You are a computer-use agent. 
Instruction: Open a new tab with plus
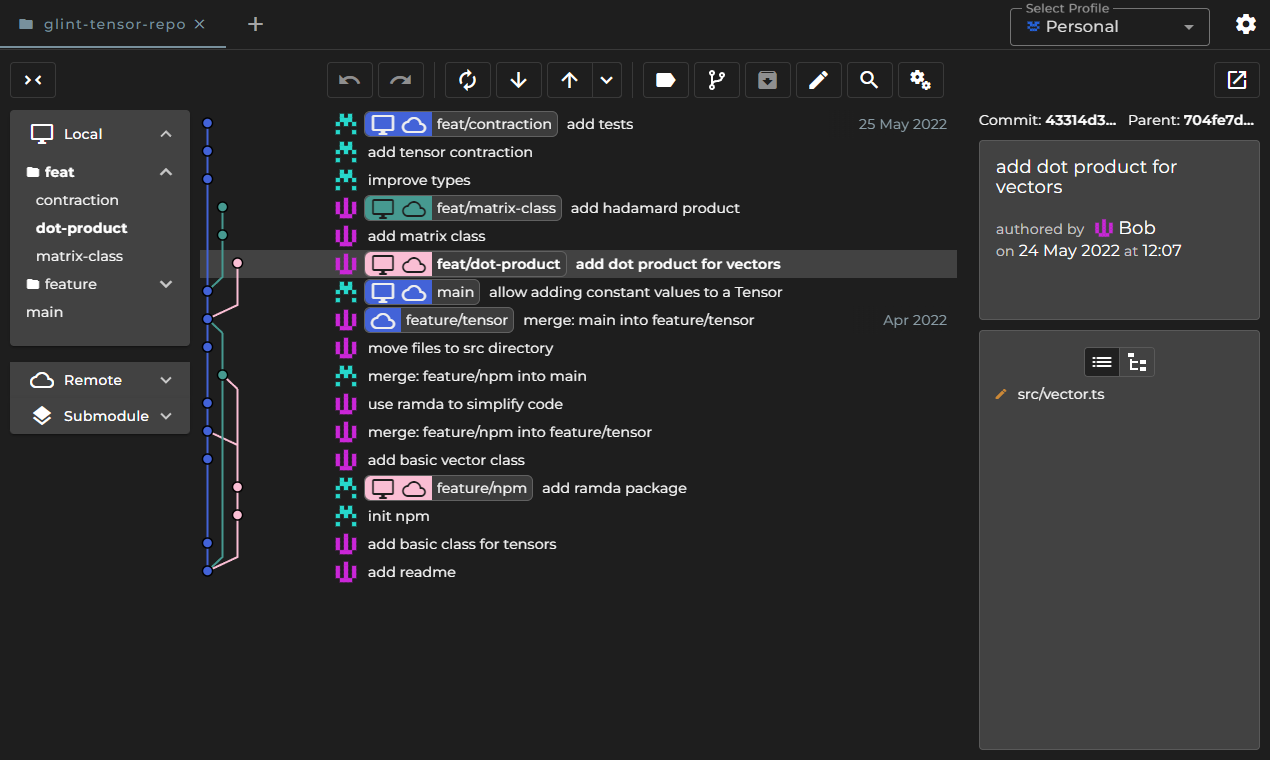(255, 24)
